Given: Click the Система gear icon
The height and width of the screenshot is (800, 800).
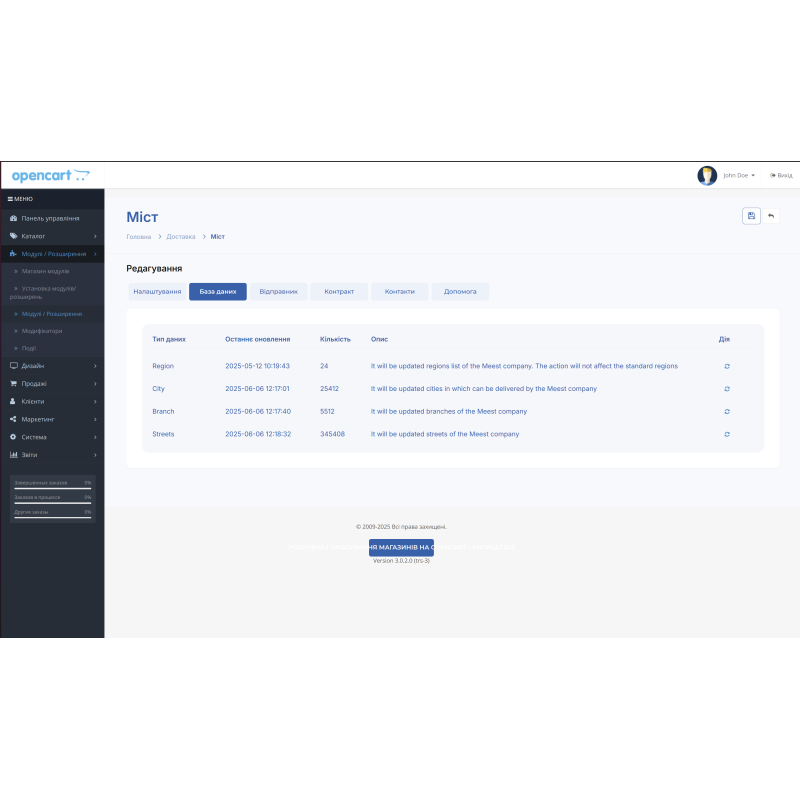Looking at the screenshot, I should click(12, 436).
